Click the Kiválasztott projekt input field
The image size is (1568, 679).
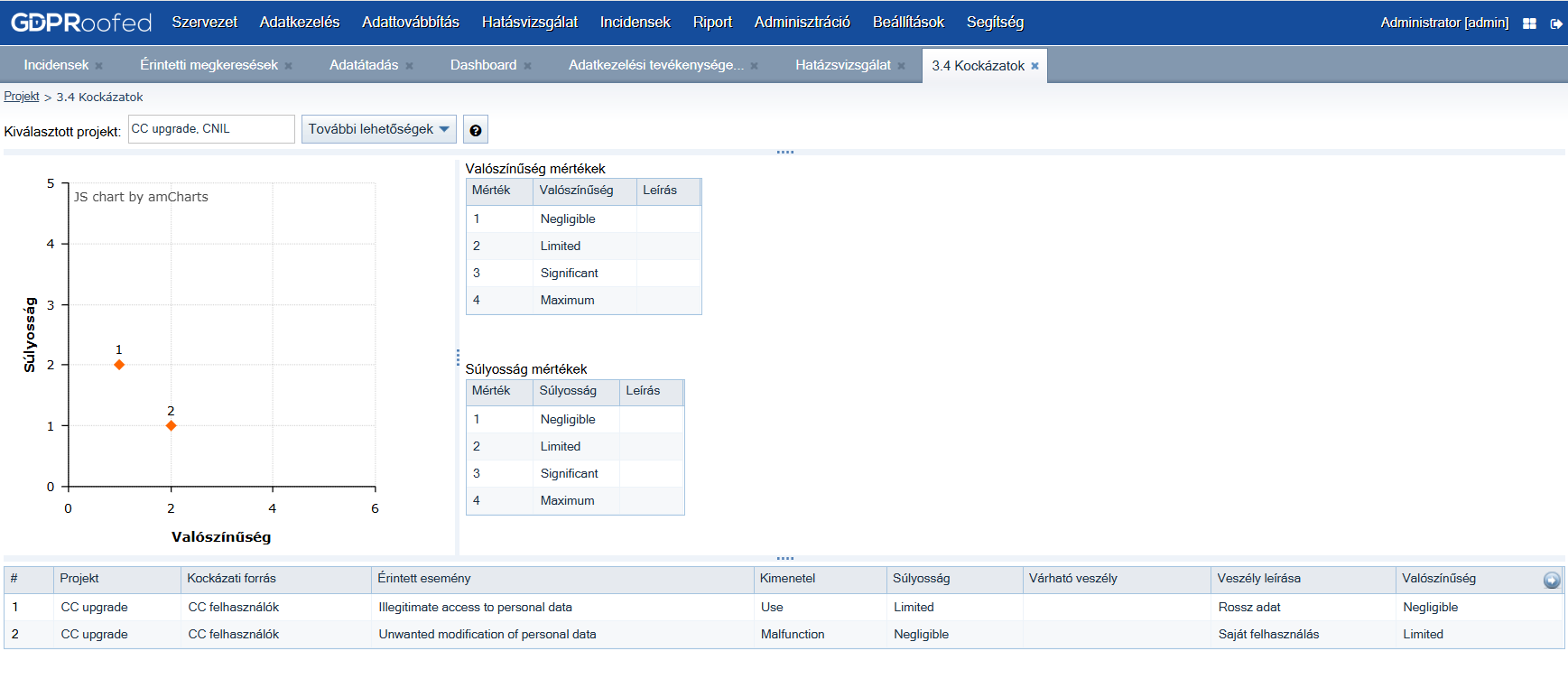coord(210,129)
